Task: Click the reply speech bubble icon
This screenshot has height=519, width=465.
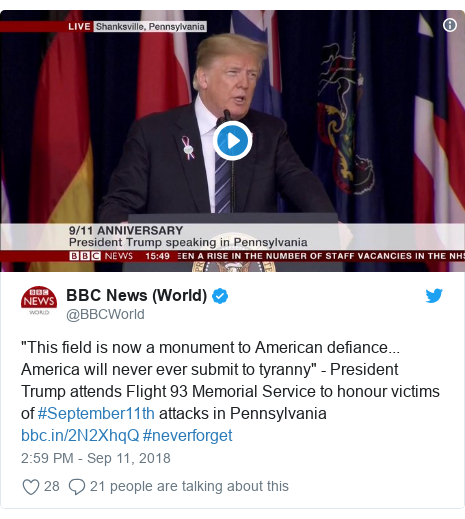Action: coord(77,487)
